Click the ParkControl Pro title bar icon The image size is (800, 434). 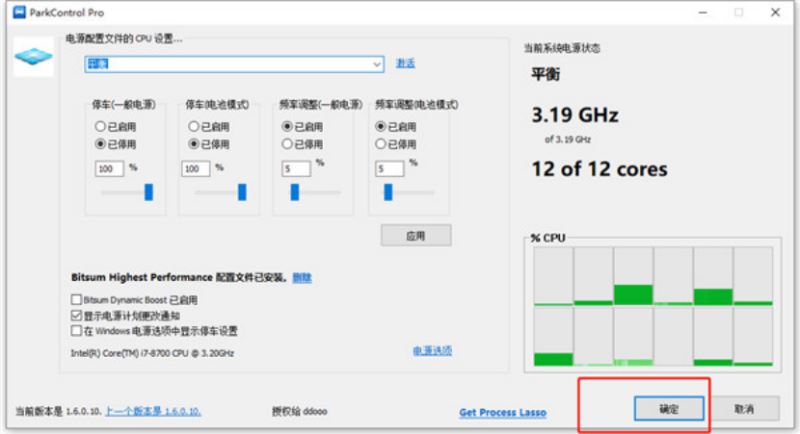(x=19, y=12)
